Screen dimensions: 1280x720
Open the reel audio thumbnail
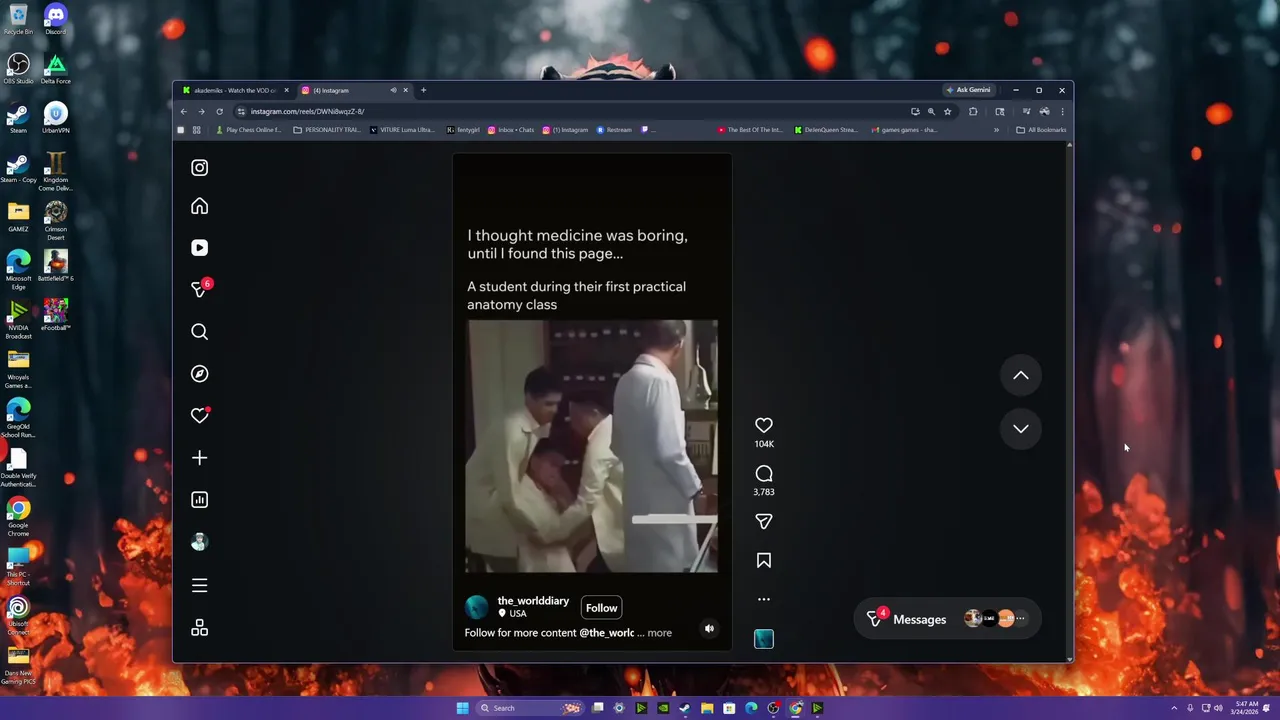[x=764, y=639]
